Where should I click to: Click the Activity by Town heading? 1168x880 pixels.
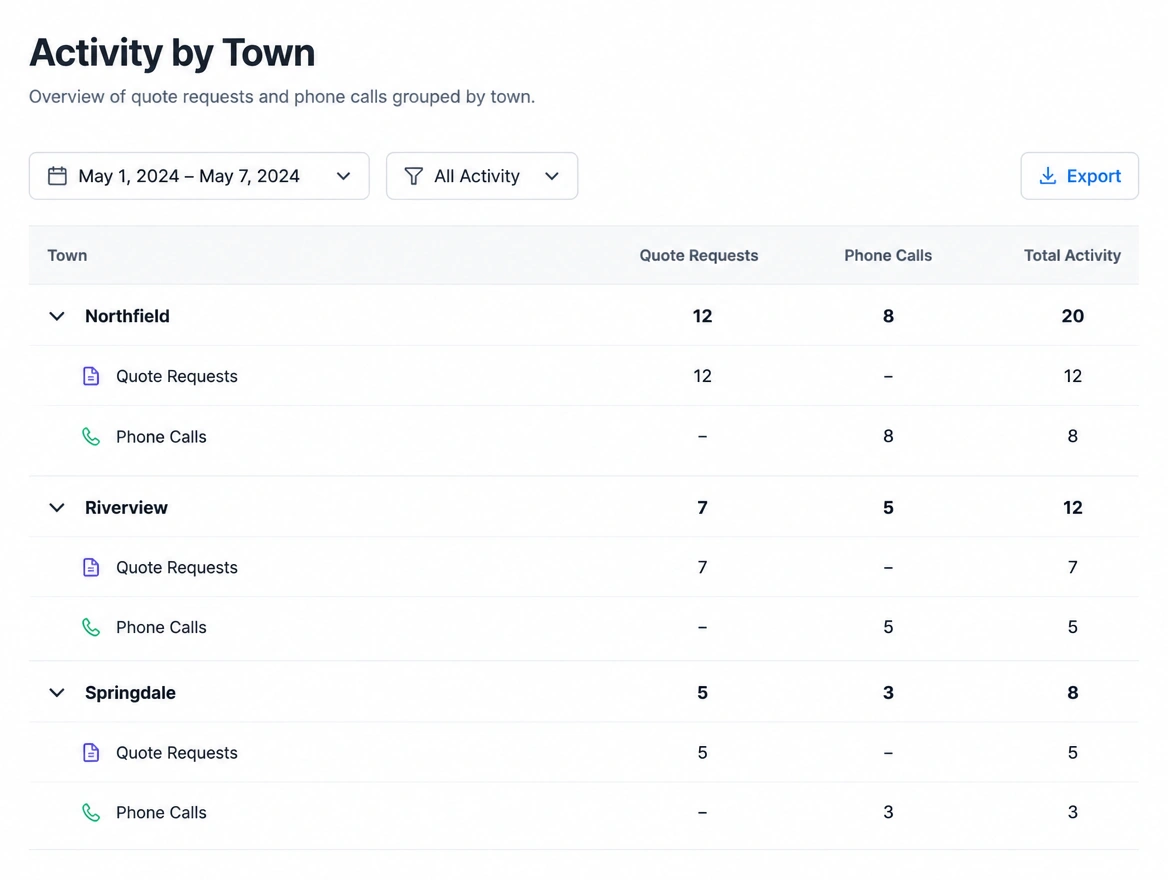172,53
